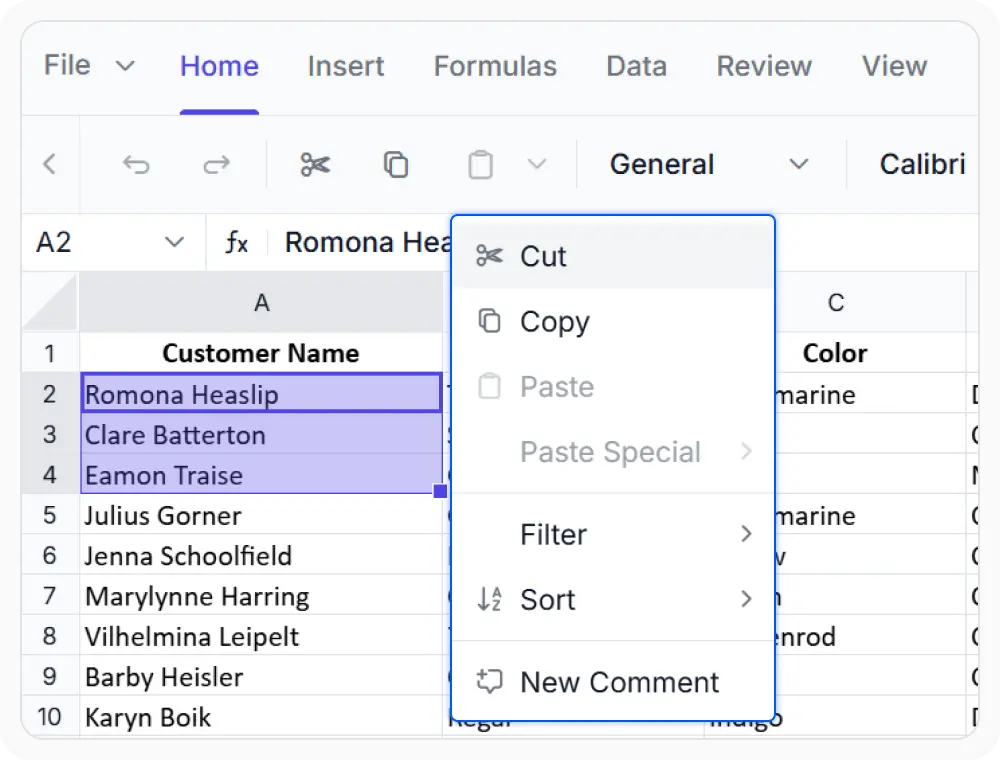Open the Paste options dropdown arrow
Image resolution: width=1000 pixels, height=760 pixels.
[537, 164]
